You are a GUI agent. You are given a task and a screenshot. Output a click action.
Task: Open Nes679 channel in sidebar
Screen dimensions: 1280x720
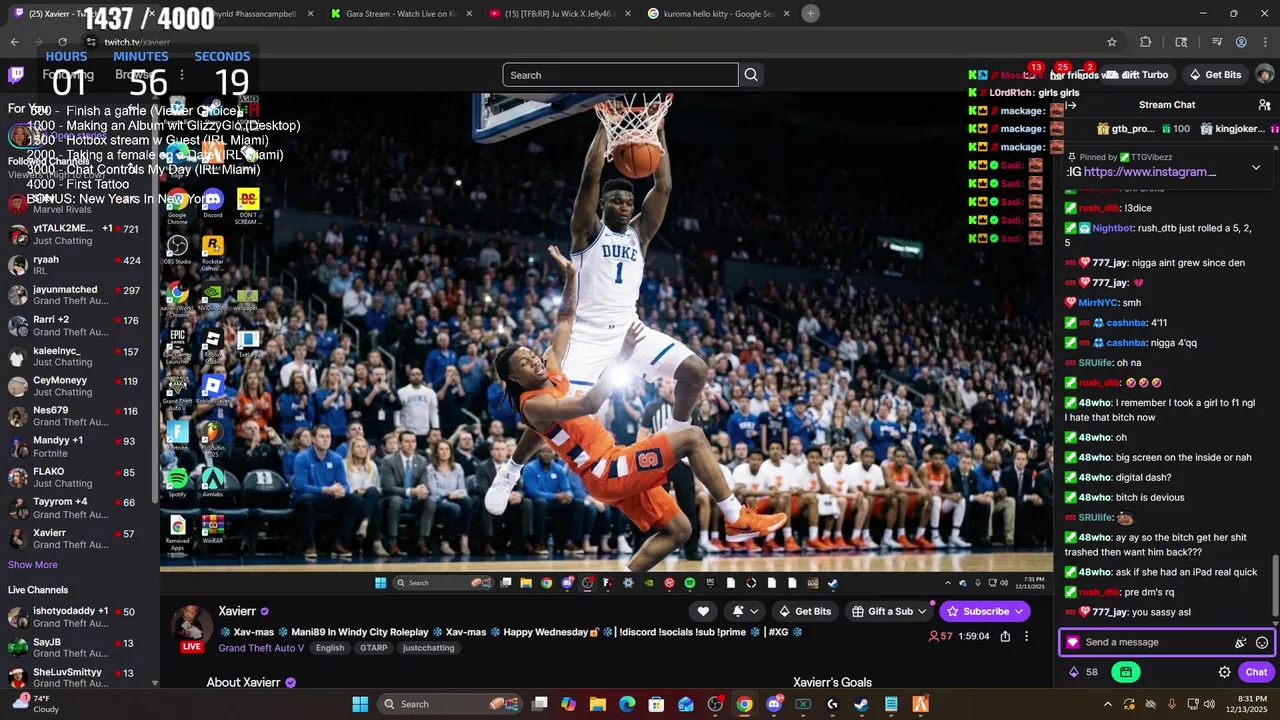tap(78, 416)
